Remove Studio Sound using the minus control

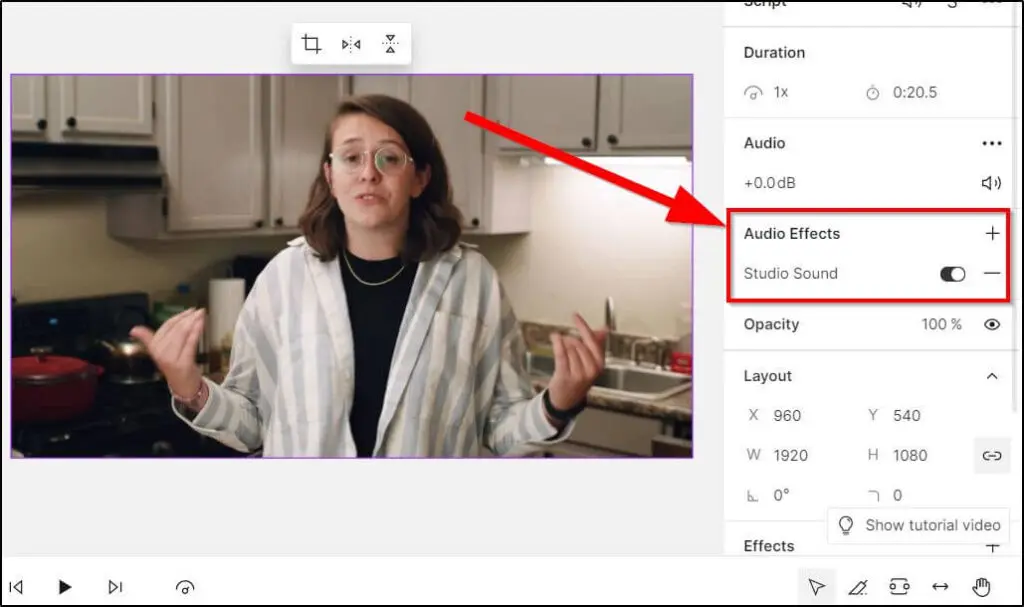(992, 273)
